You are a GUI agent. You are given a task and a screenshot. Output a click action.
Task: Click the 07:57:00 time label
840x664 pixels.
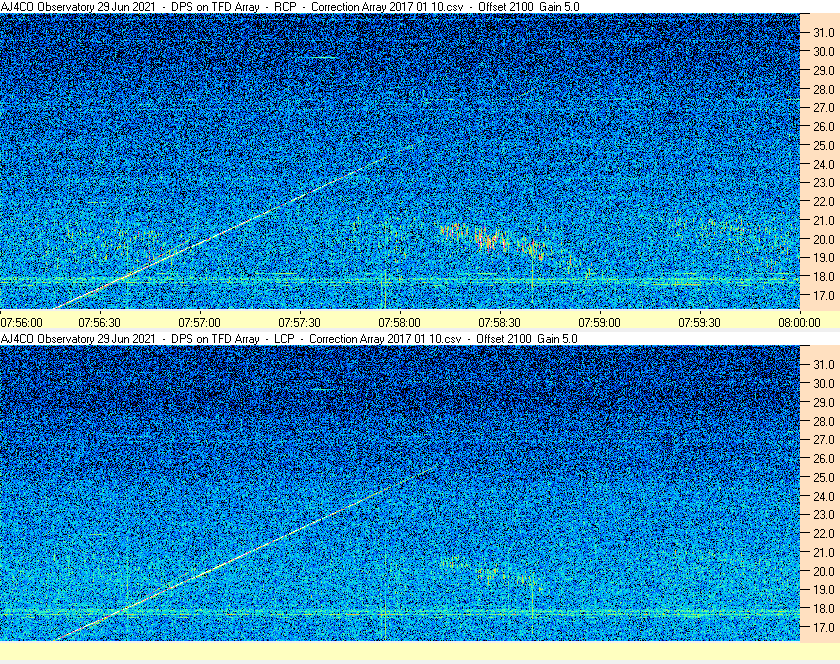(199, 322)
